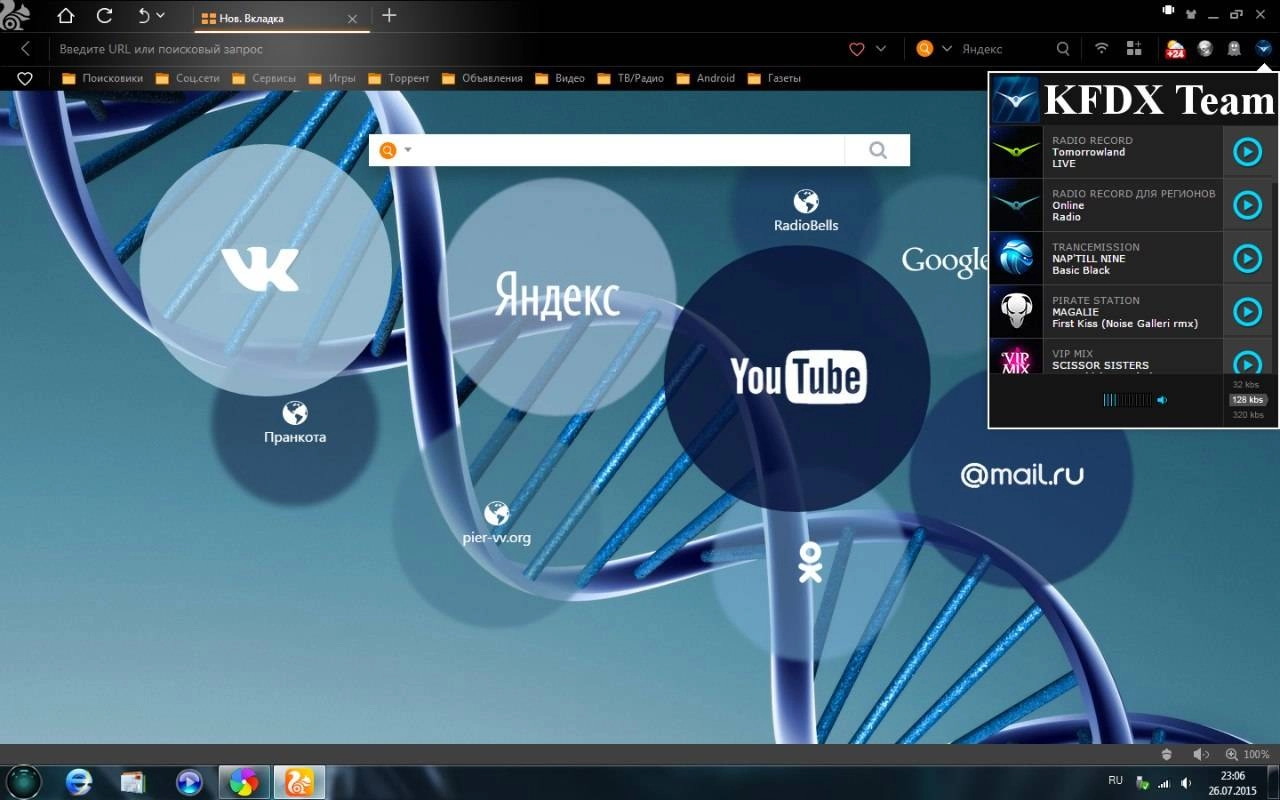Image resolution: width=1280 pixels, height=800 pixels.
Task: Add page to favorites heart icon
Action: (856, 48)
